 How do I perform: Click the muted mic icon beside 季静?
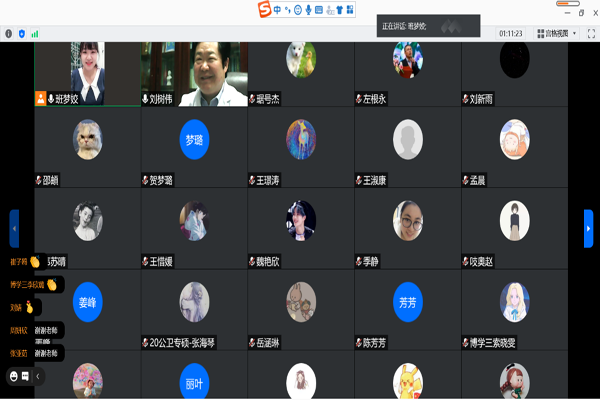coord(359,261)
